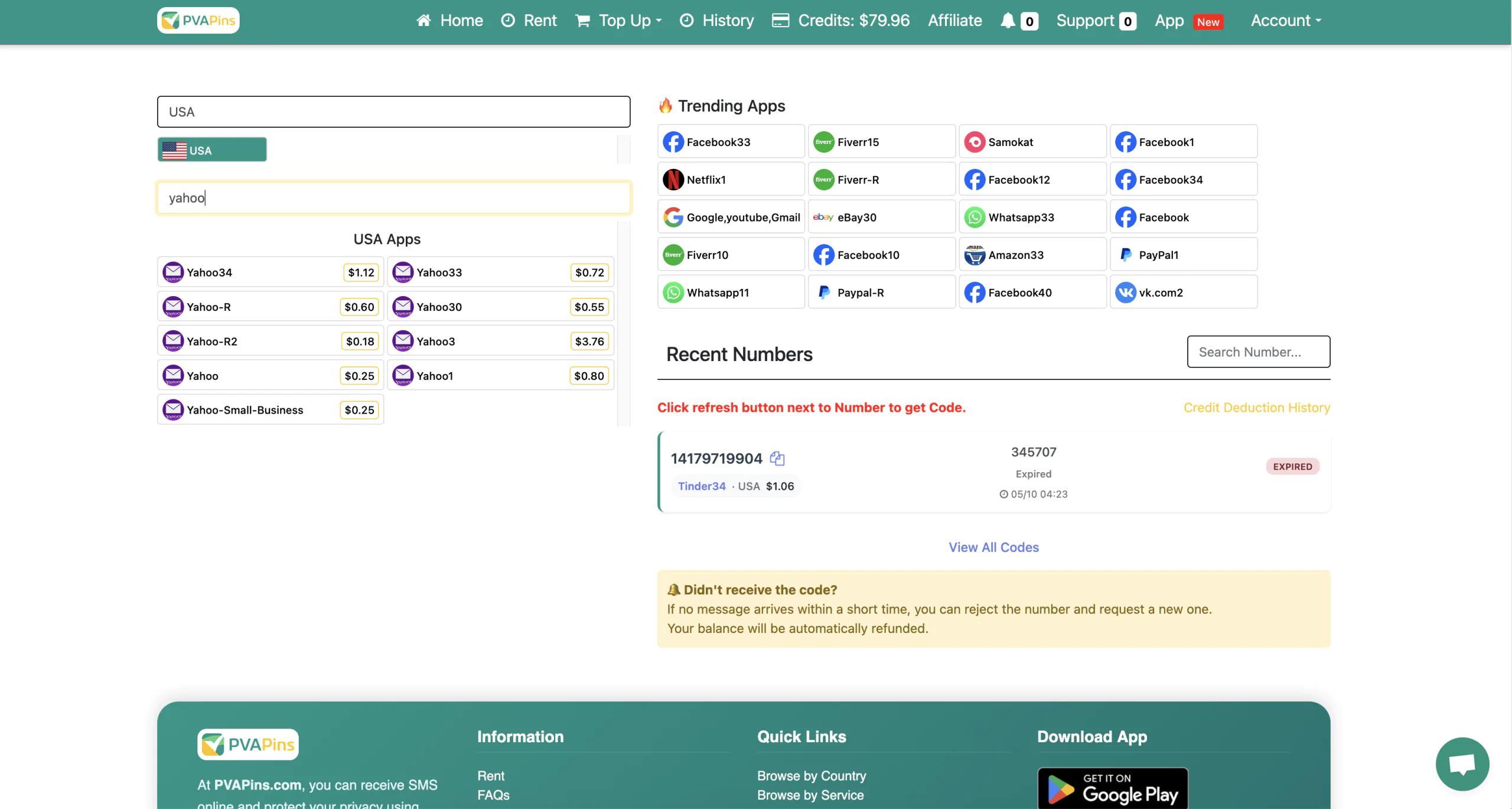Select the USA flag country option
This screenshot has width=1512, height=809.
click(x=212, y=150)
